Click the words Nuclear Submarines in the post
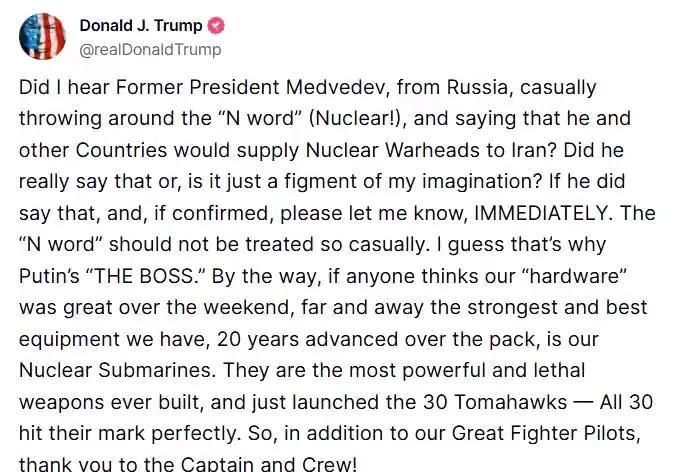This screenshot has width=676, height=472. (x=117, y=370)
